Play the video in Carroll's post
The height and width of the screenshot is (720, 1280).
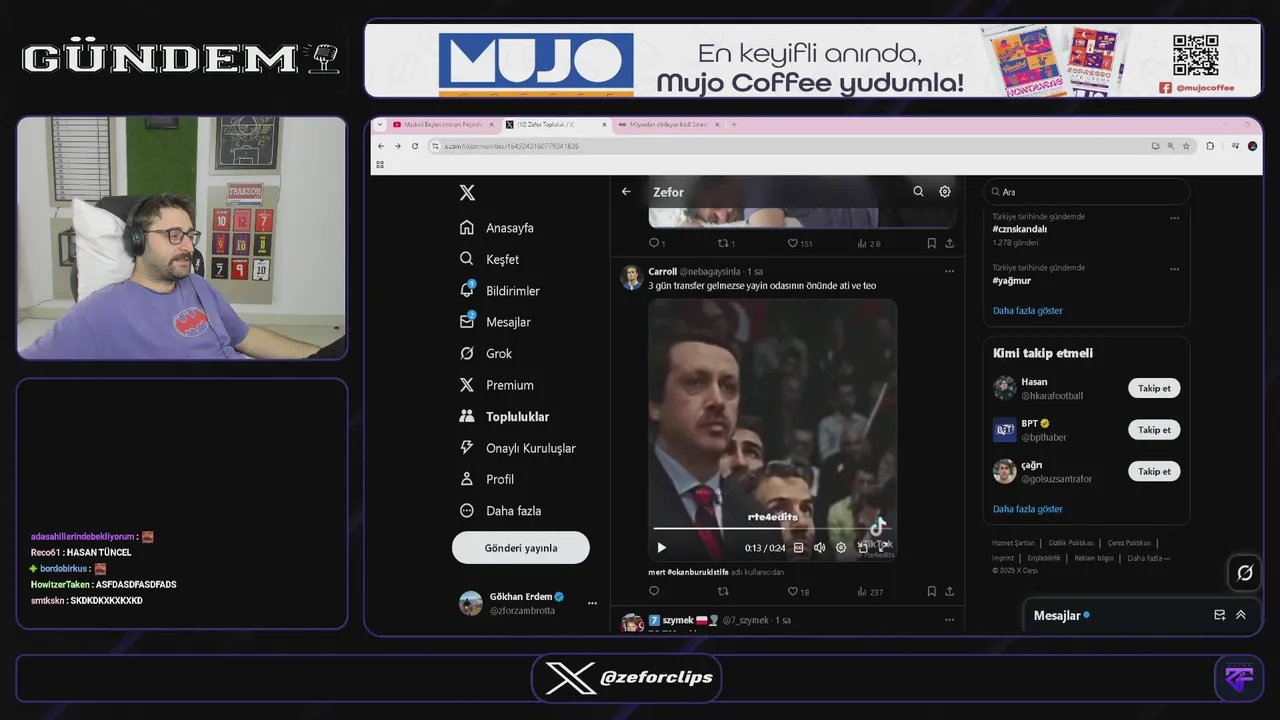pos(661,547)
